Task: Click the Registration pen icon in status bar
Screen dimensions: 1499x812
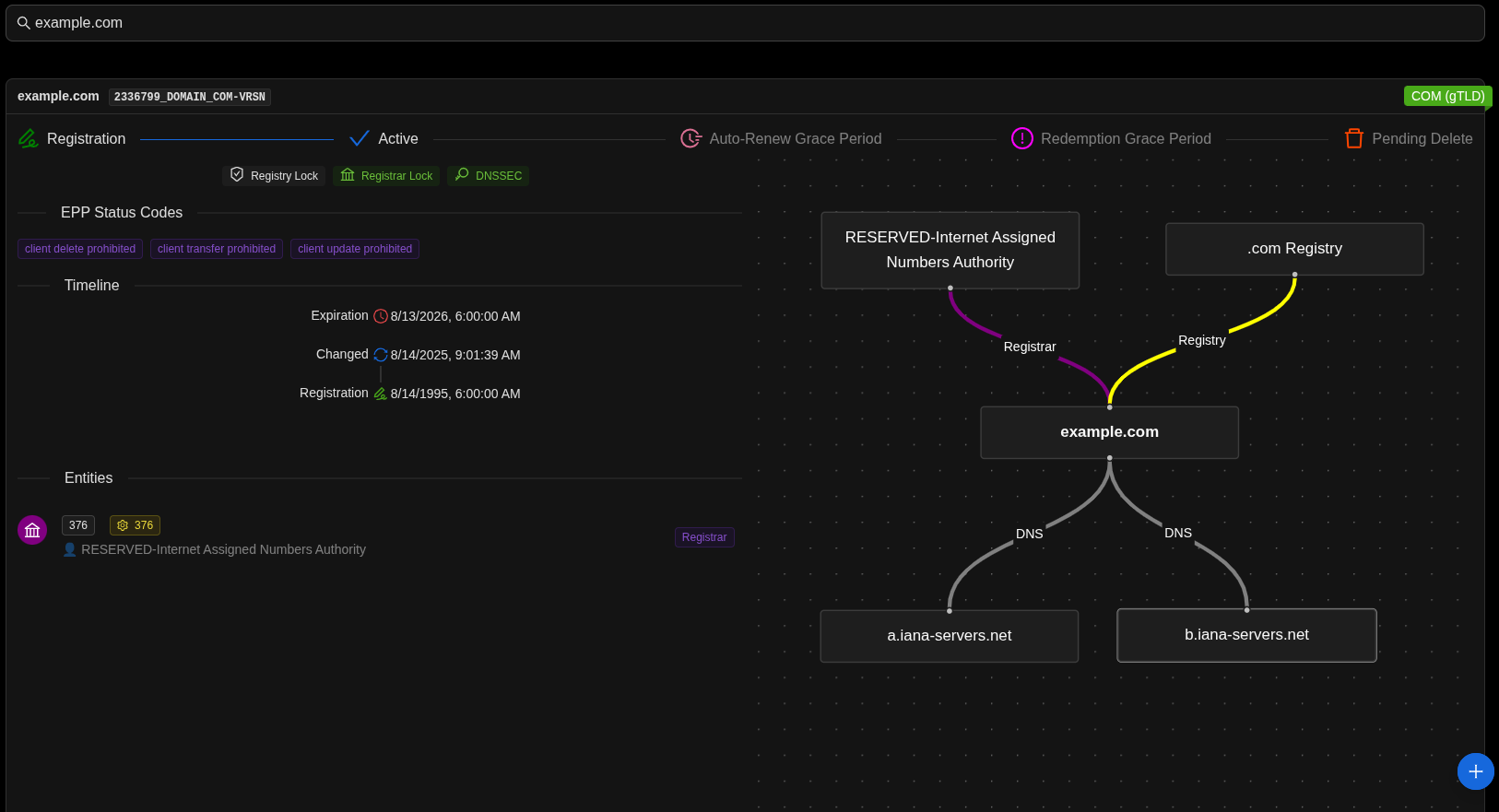Action: point(29,139)
